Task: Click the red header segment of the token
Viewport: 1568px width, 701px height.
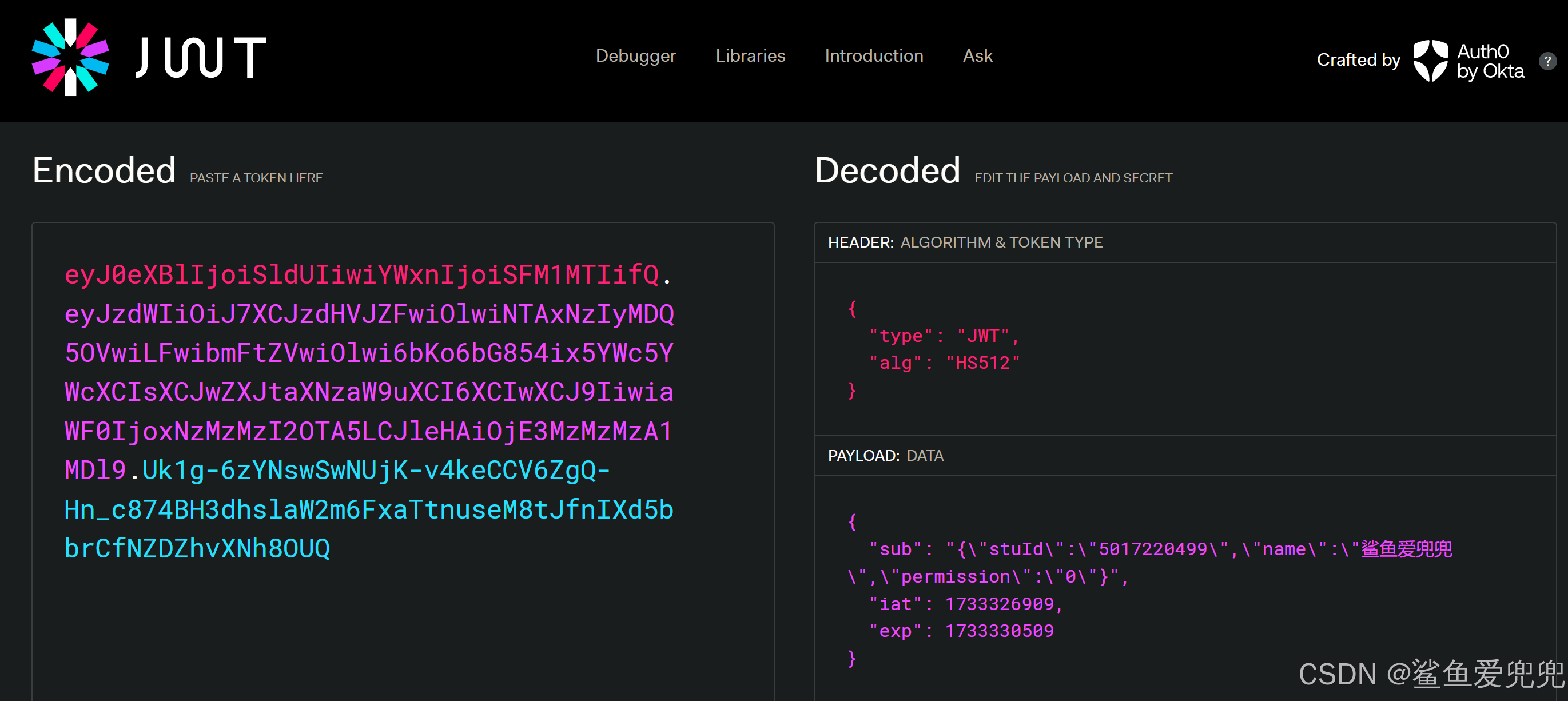Action: (x=361, y=274)
